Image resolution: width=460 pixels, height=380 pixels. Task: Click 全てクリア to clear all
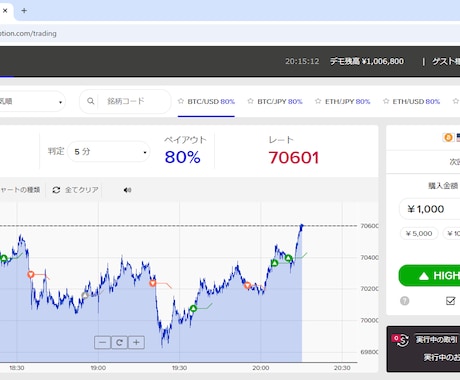(x=82, y=190)
